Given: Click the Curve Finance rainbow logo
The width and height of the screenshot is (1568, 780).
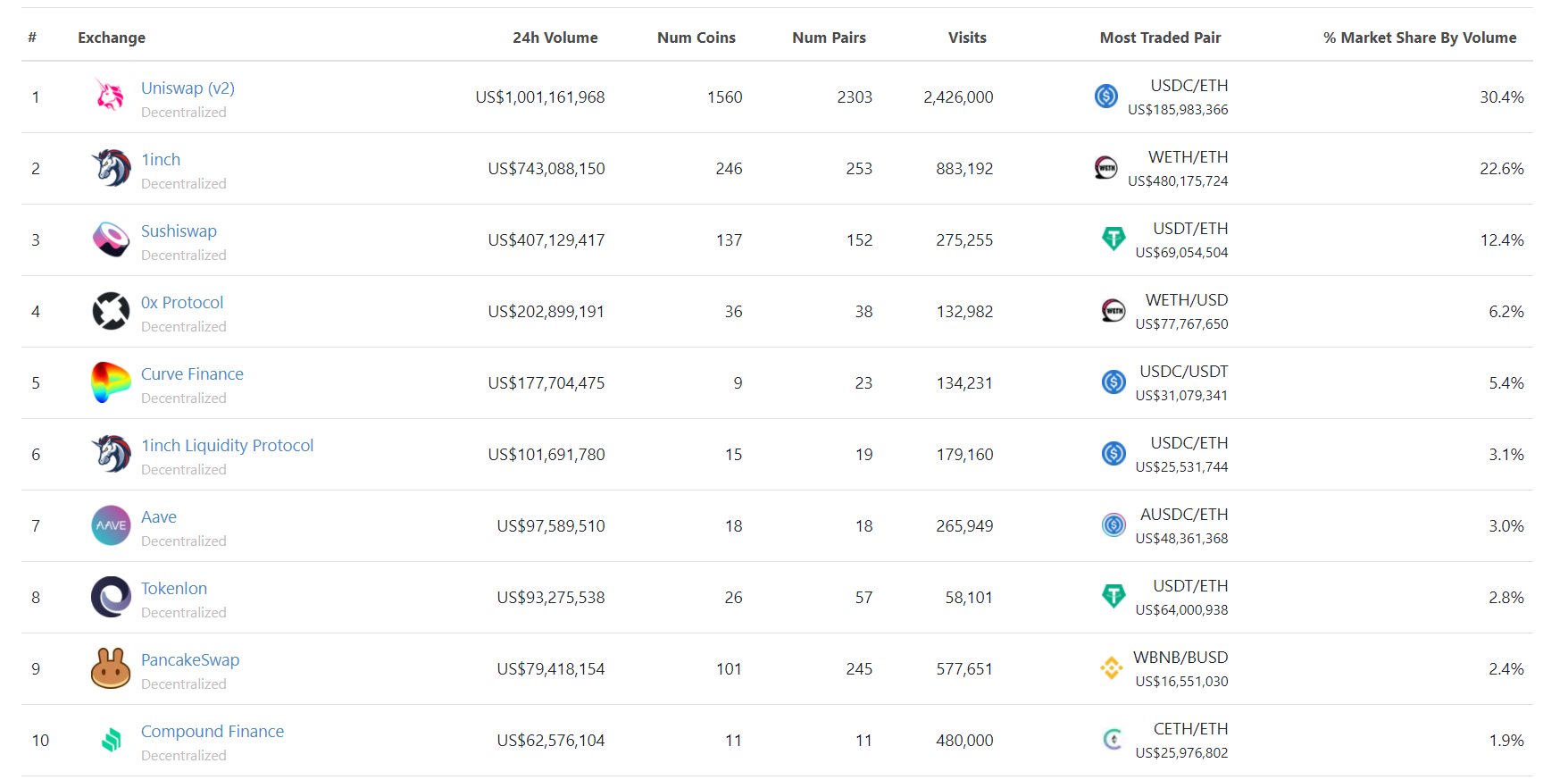Looking at the screenshot, I should 111,382.
